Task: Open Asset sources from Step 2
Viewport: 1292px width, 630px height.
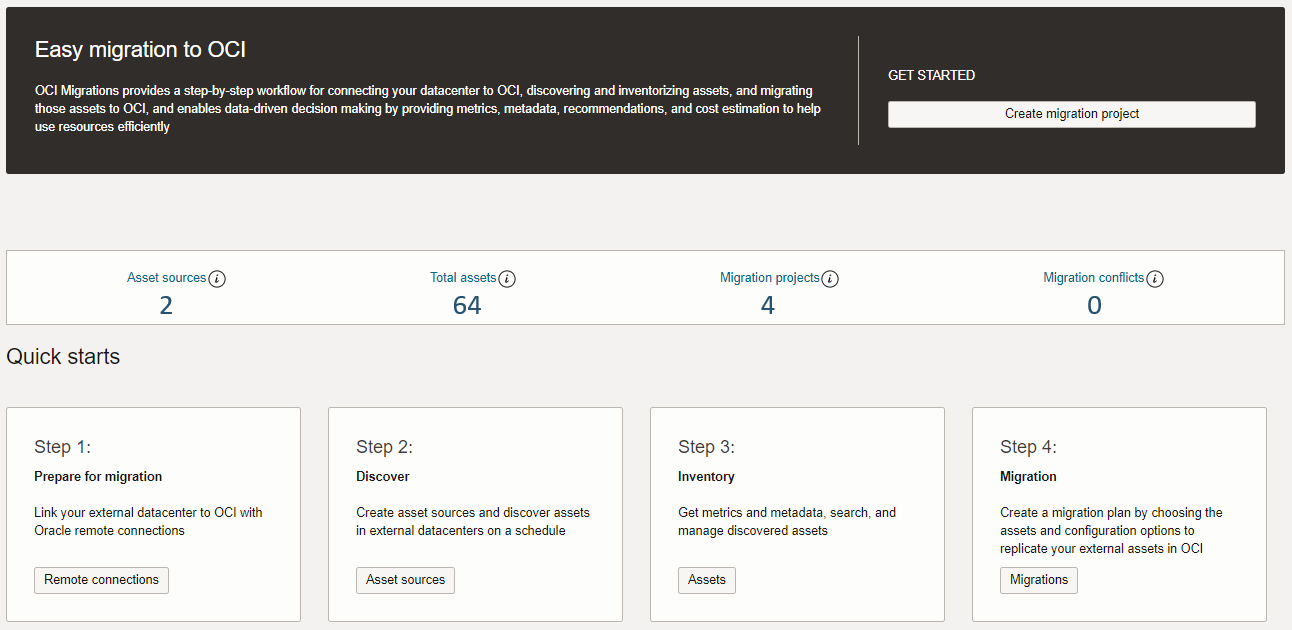Action: (x=405, y=580)
